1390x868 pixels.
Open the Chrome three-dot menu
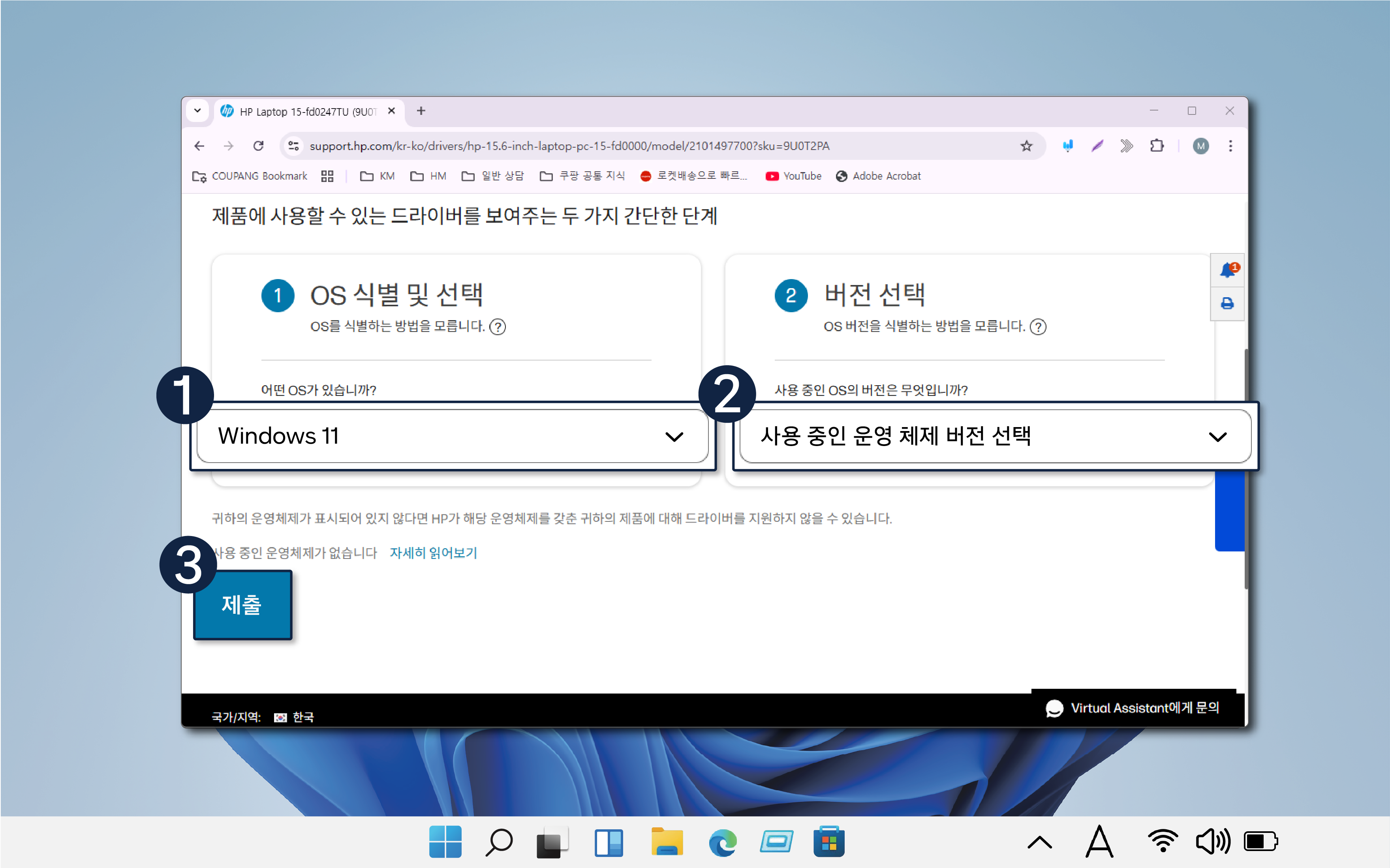coord(1230,146)
